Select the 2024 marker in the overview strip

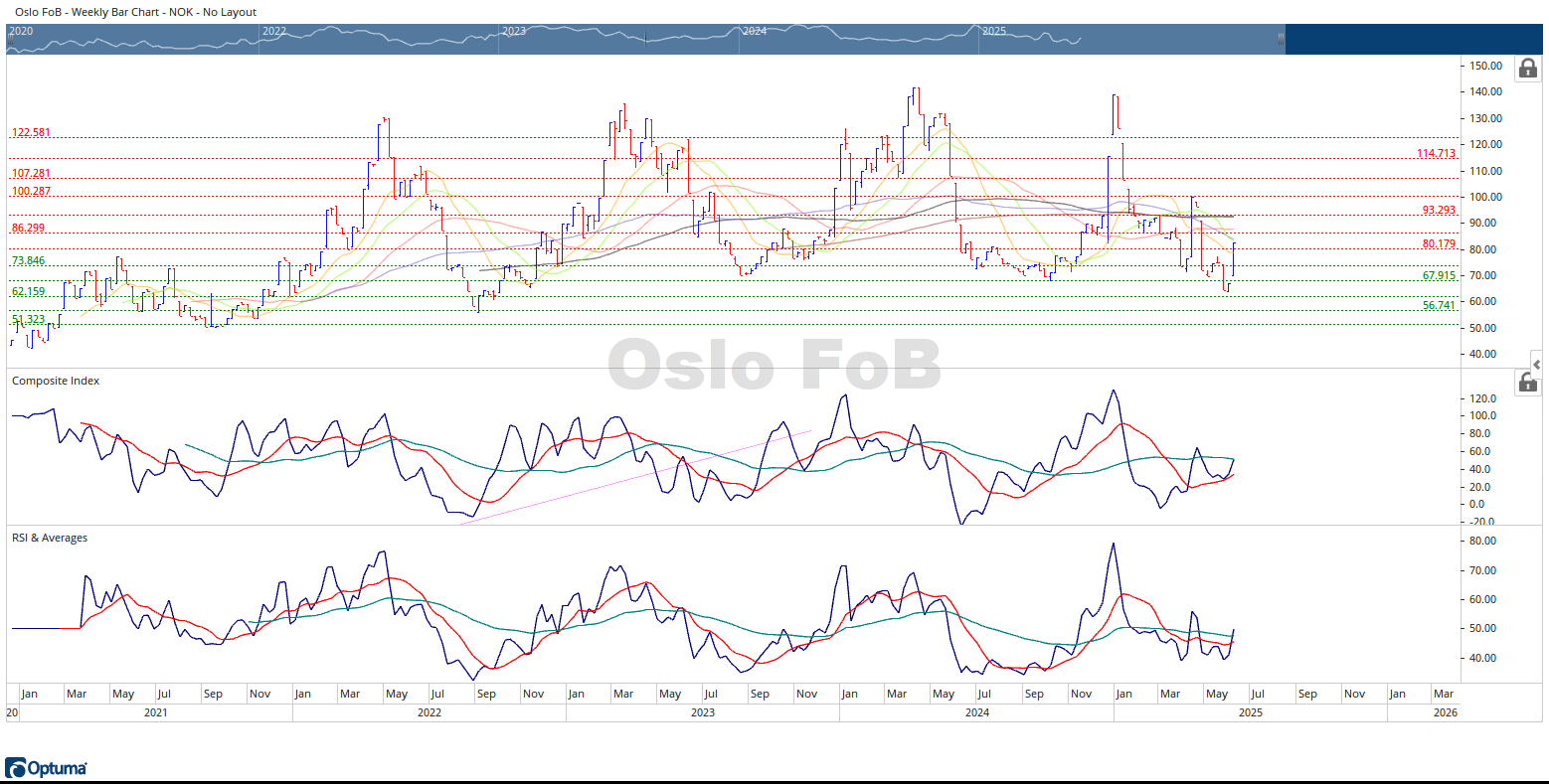click(755, 32)
